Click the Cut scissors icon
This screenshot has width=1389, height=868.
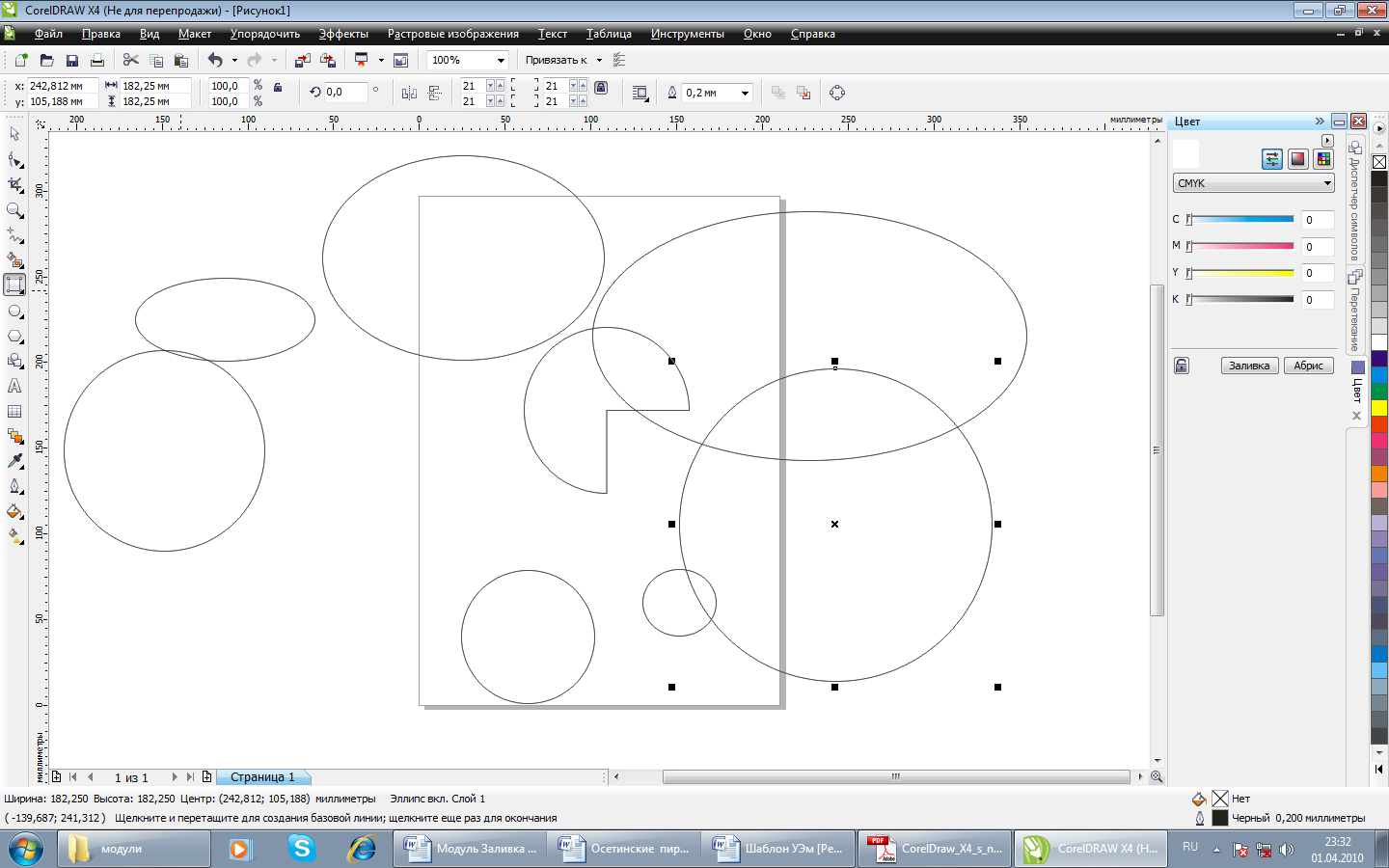point(131,60)
